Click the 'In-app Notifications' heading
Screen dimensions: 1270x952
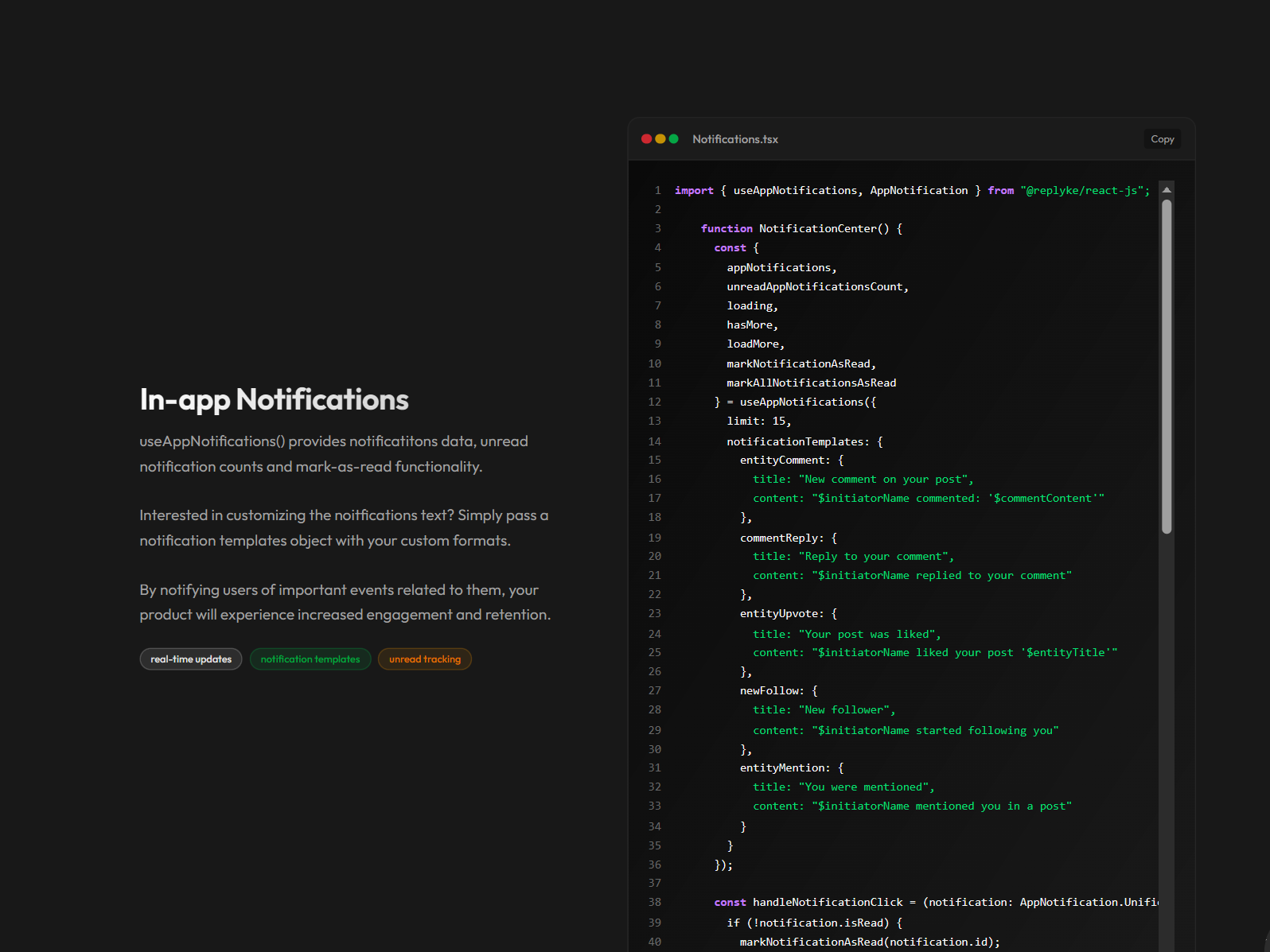click(x=274, y=399)
